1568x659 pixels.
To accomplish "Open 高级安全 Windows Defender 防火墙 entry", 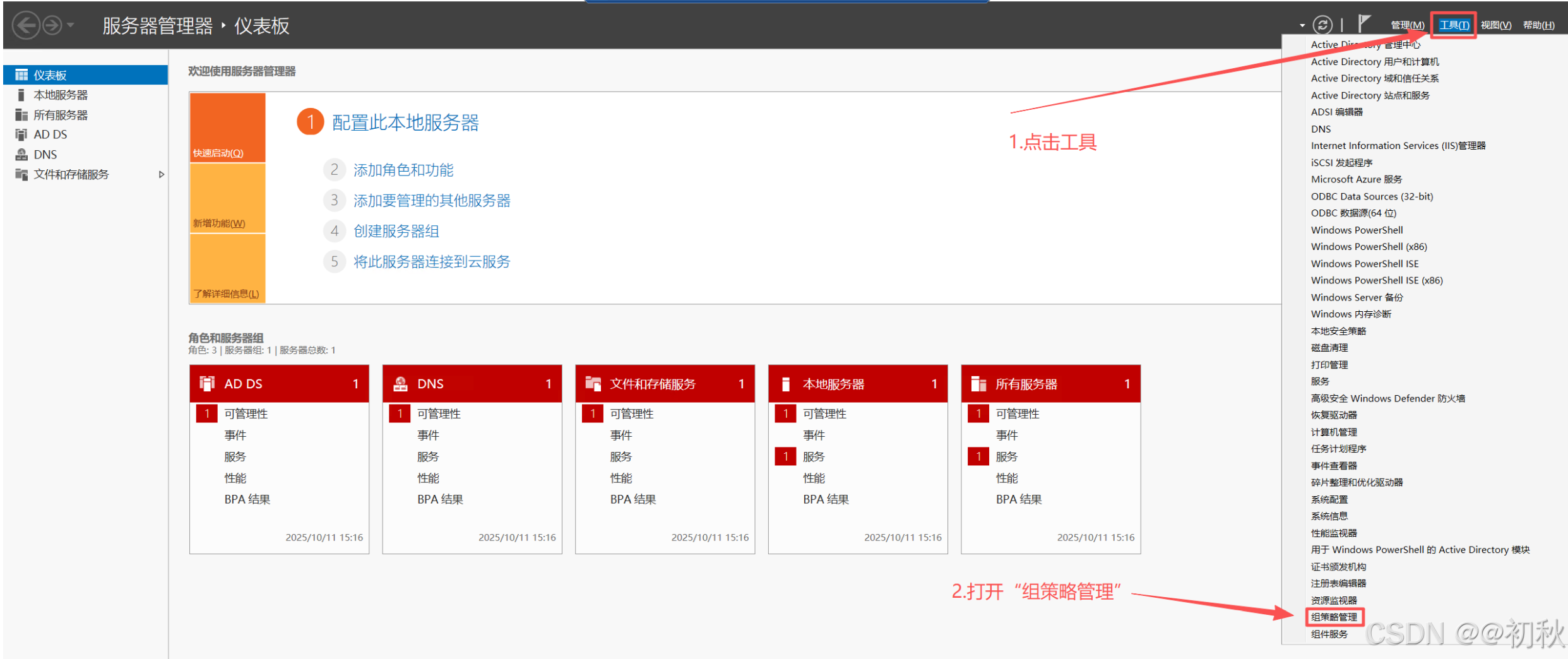I will (1388, 398).
